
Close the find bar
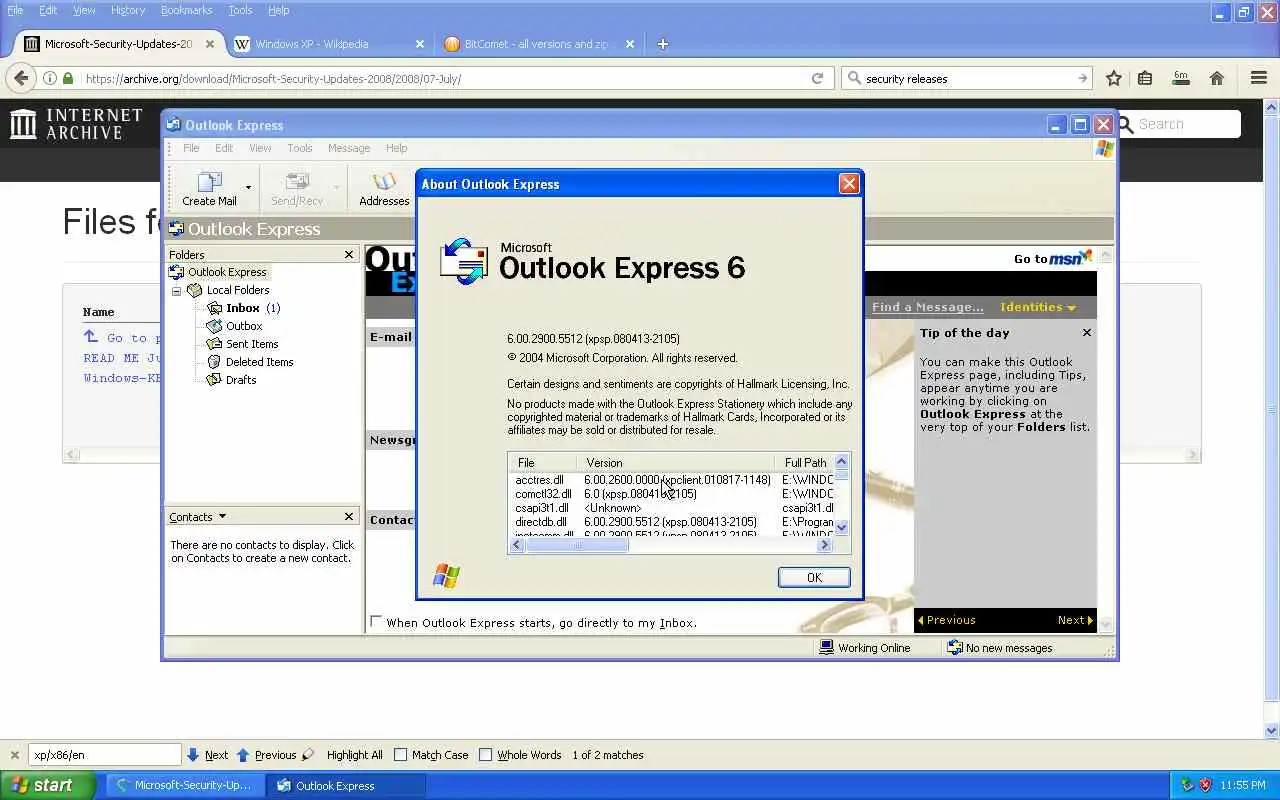point(14,755)
